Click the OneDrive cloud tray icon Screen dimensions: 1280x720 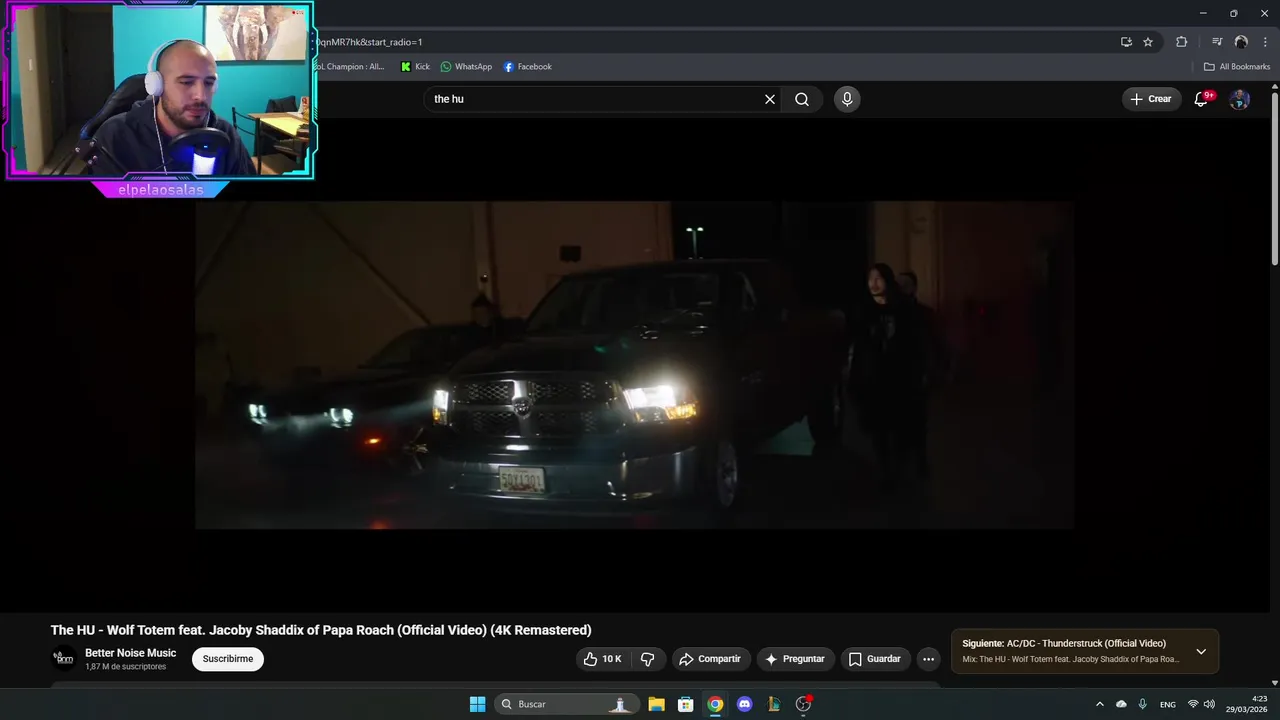pos(1121,704)
